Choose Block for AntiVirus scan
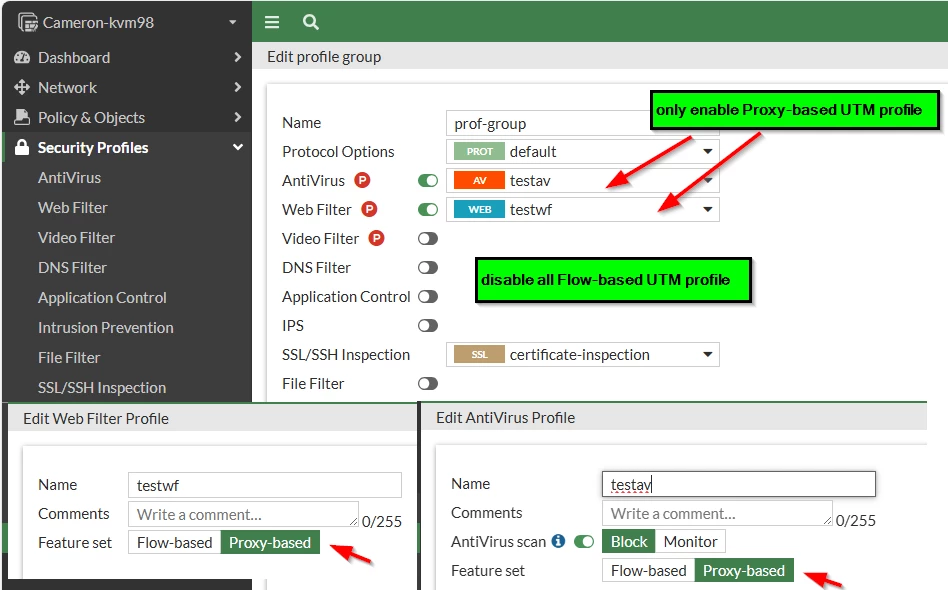This screenshot has width=948, height=590. point(629,541)
